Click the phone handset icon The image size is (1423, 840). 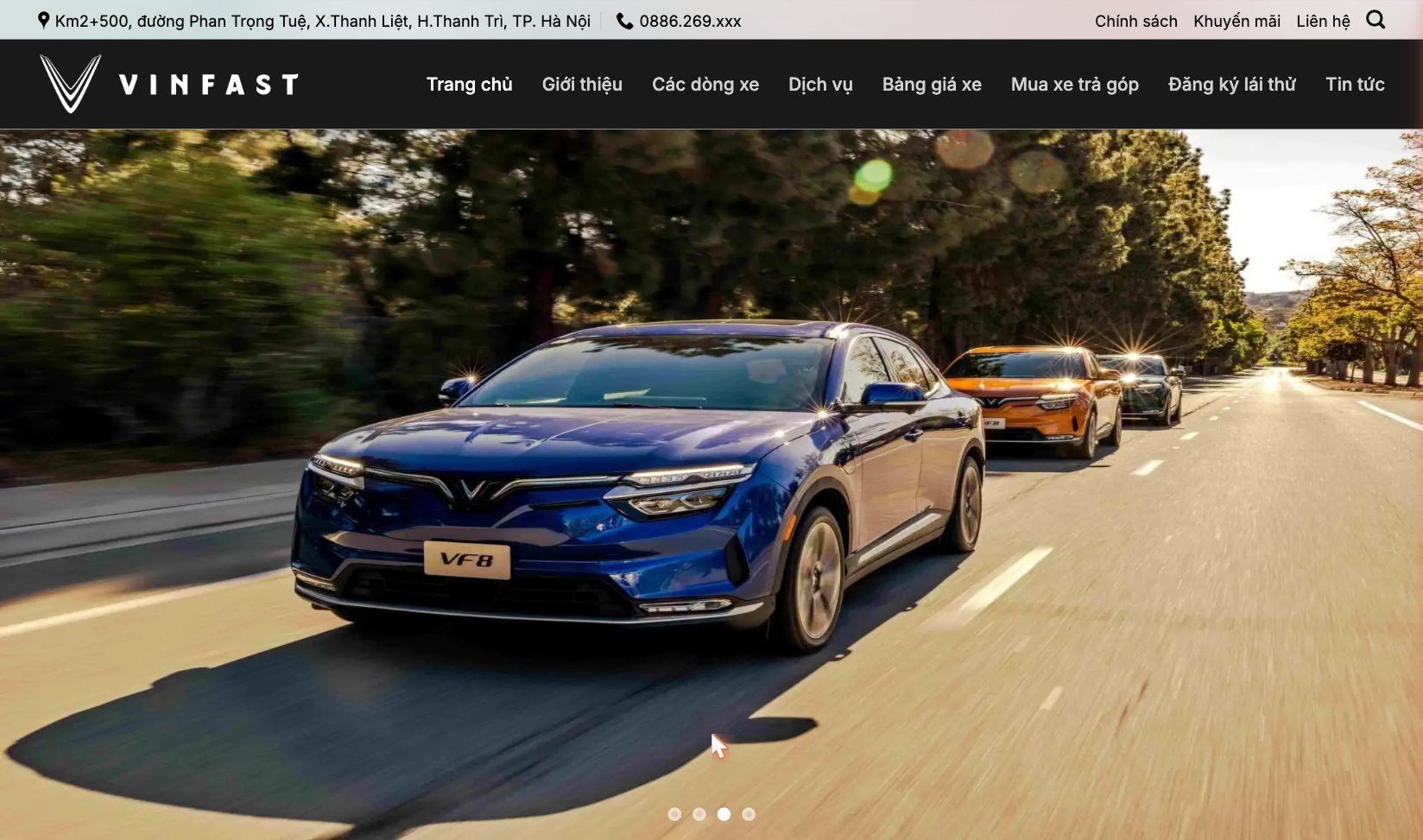(x=624, y=21)
